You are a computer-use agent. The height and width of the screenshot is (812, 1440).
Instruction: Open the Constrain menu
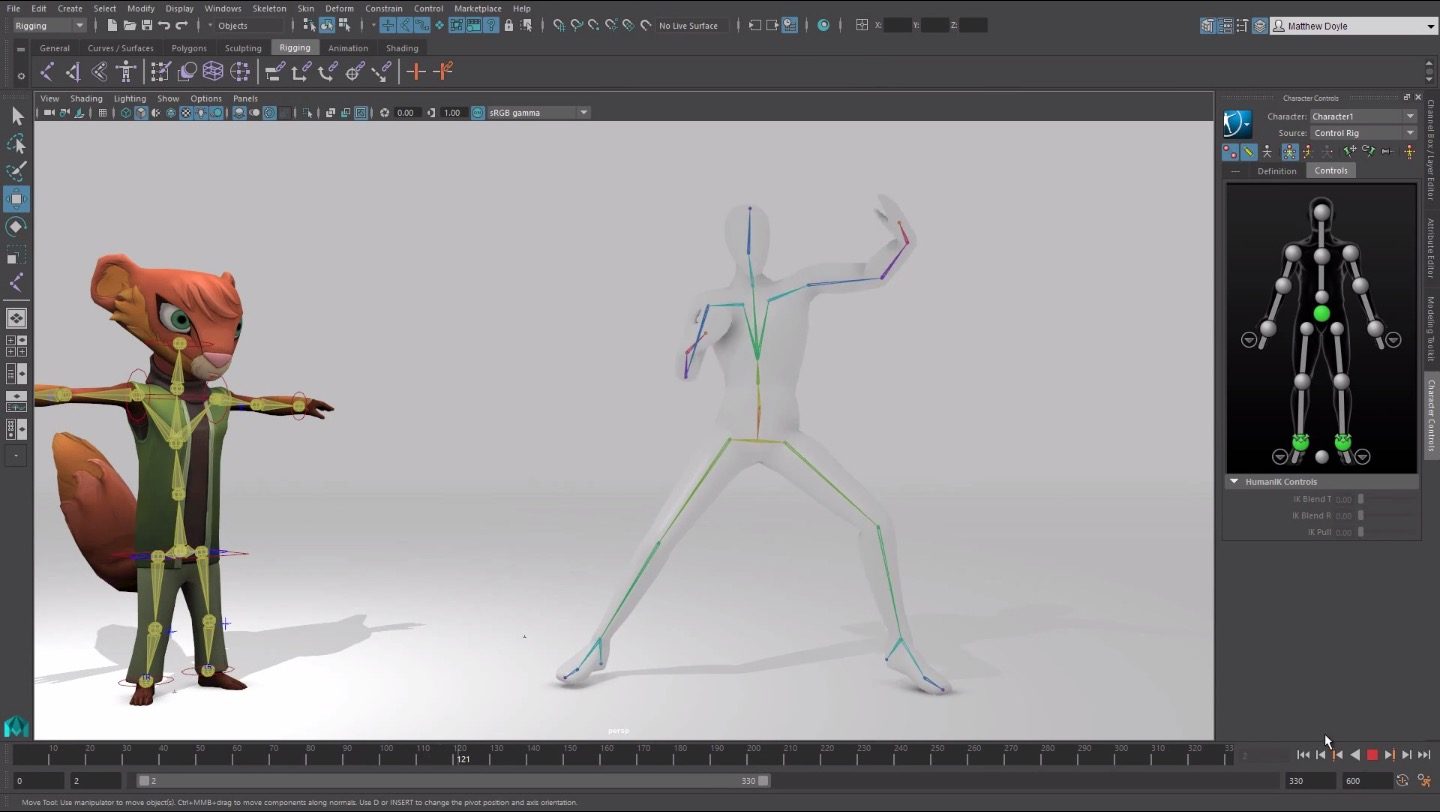[383, 8]
